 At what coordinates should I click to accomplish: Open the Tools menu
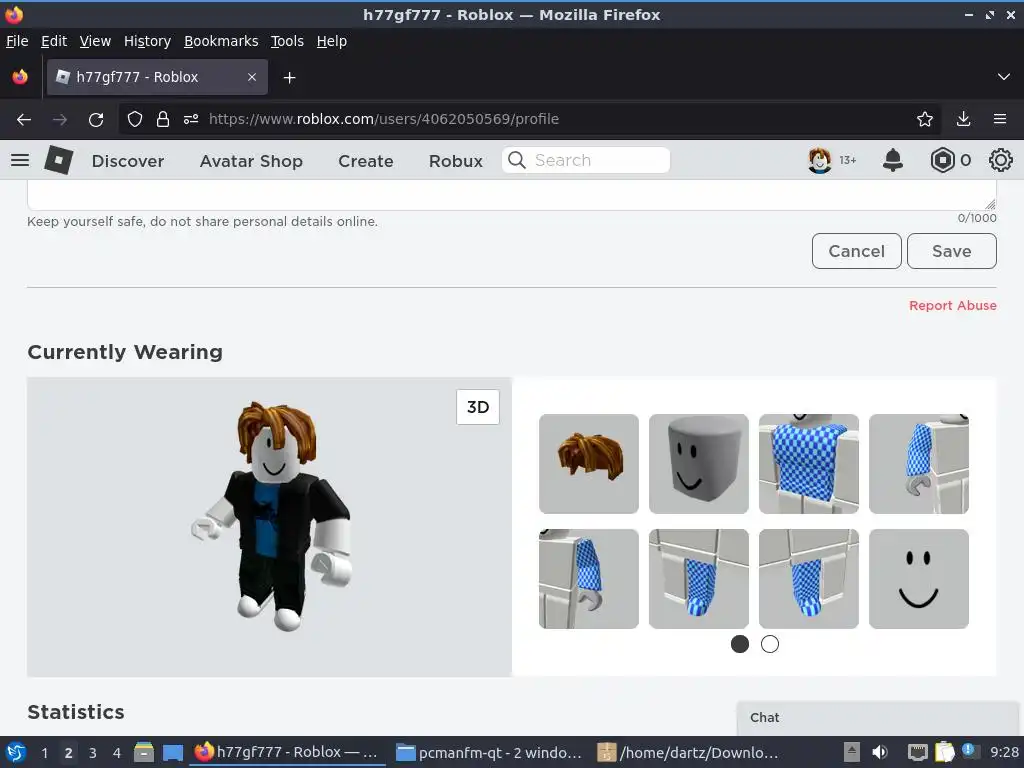coord(287,41)
